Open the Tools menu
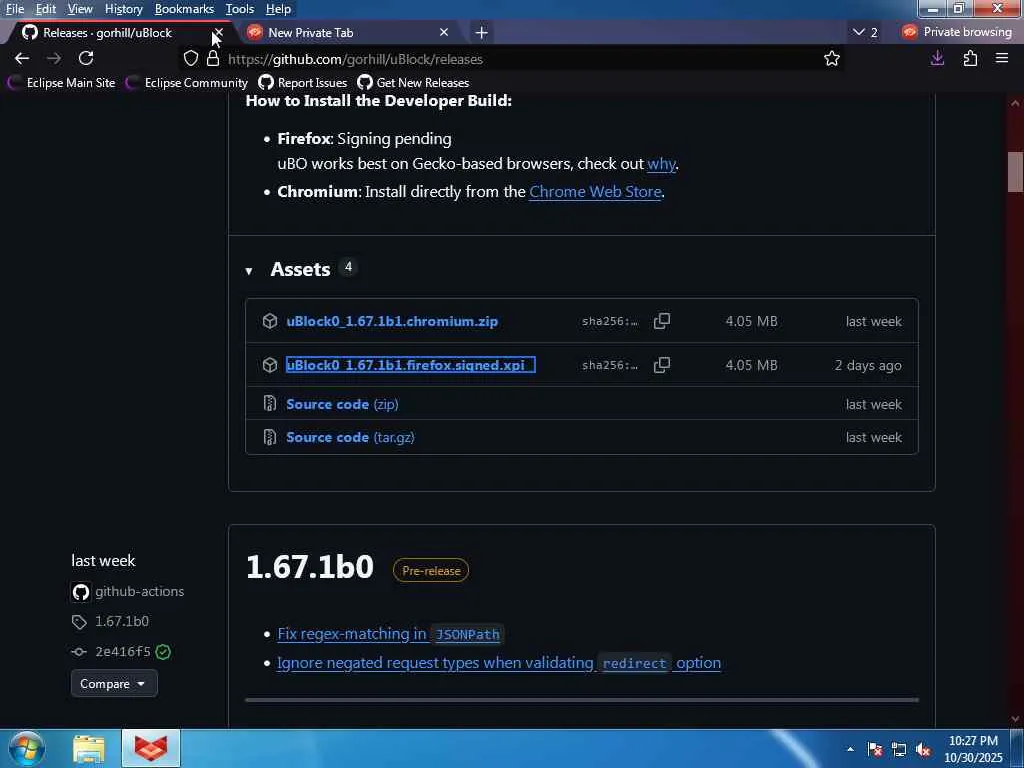The image size is (1024, 768). (239, 8)
